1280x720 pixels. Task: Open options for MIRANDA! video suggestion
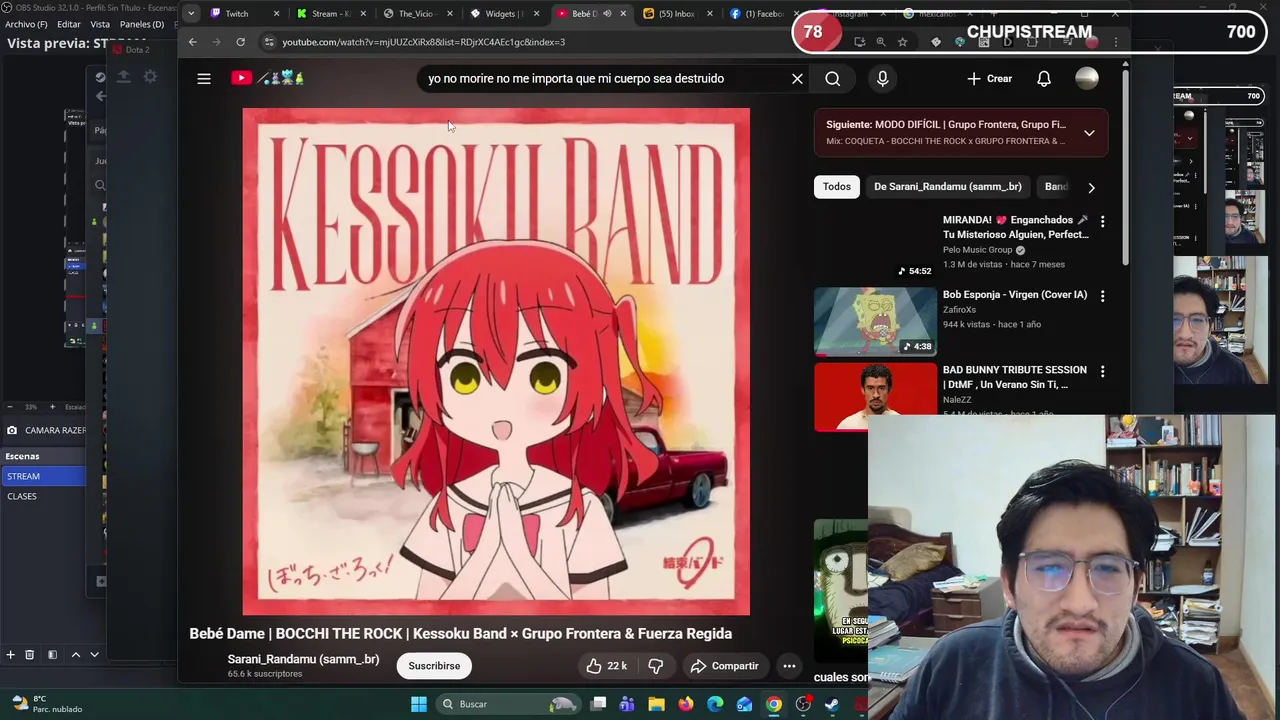click(x=1102, y=221)
